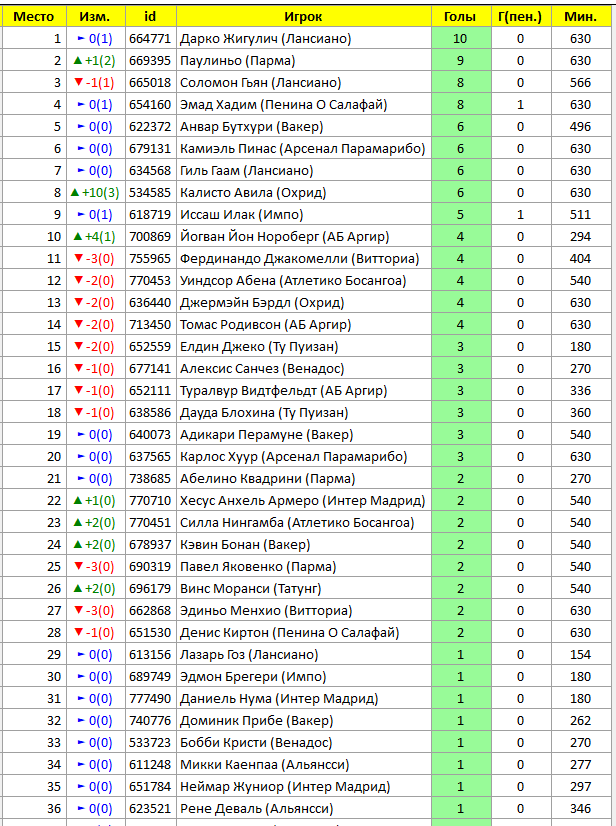Select player cell 'Бобби Кристи (Венадос)'
The image size is (616, 826).
point(304,742)
